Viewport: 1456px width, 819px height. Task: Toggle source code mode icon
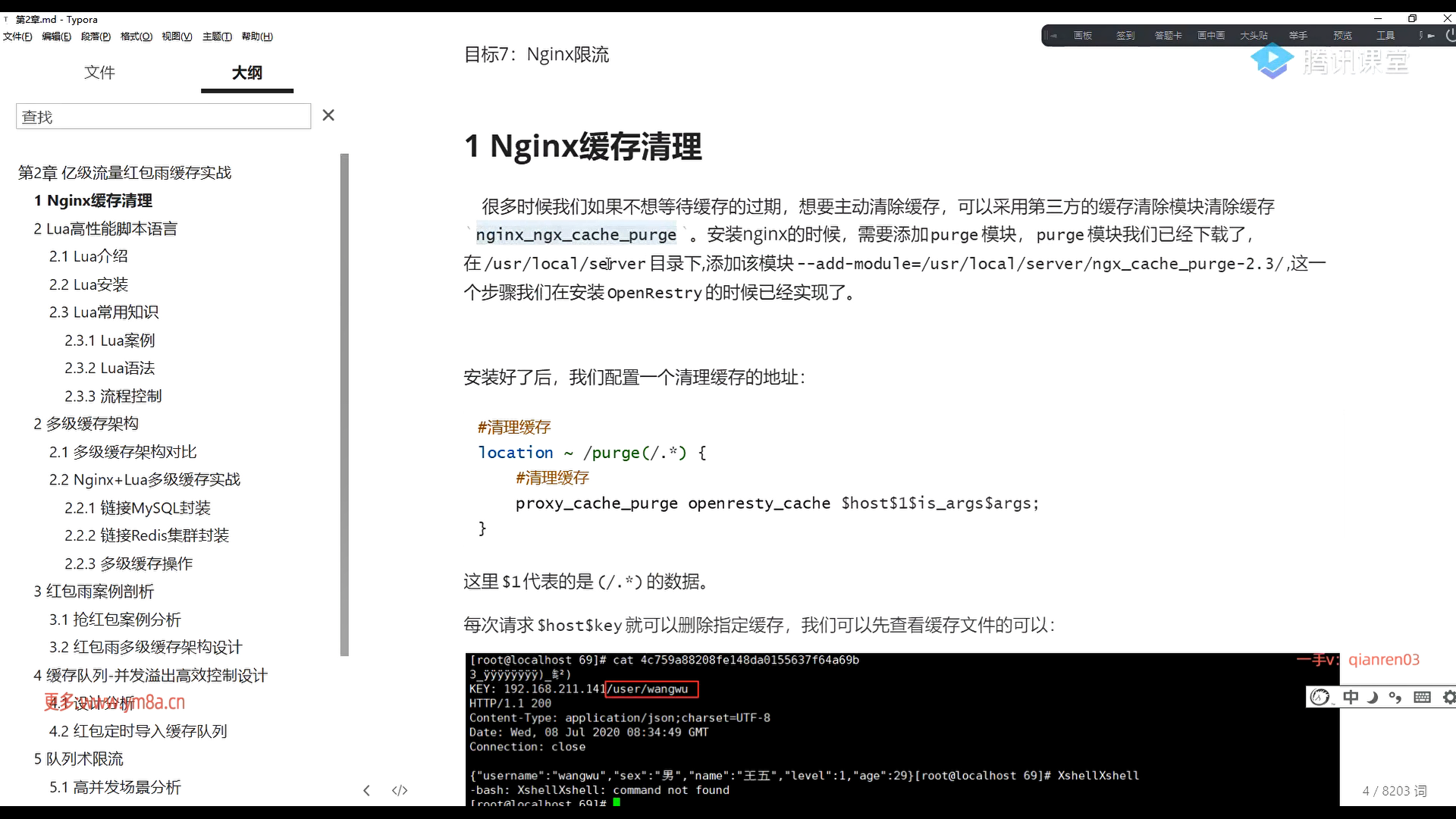click(x=400, y=790)
